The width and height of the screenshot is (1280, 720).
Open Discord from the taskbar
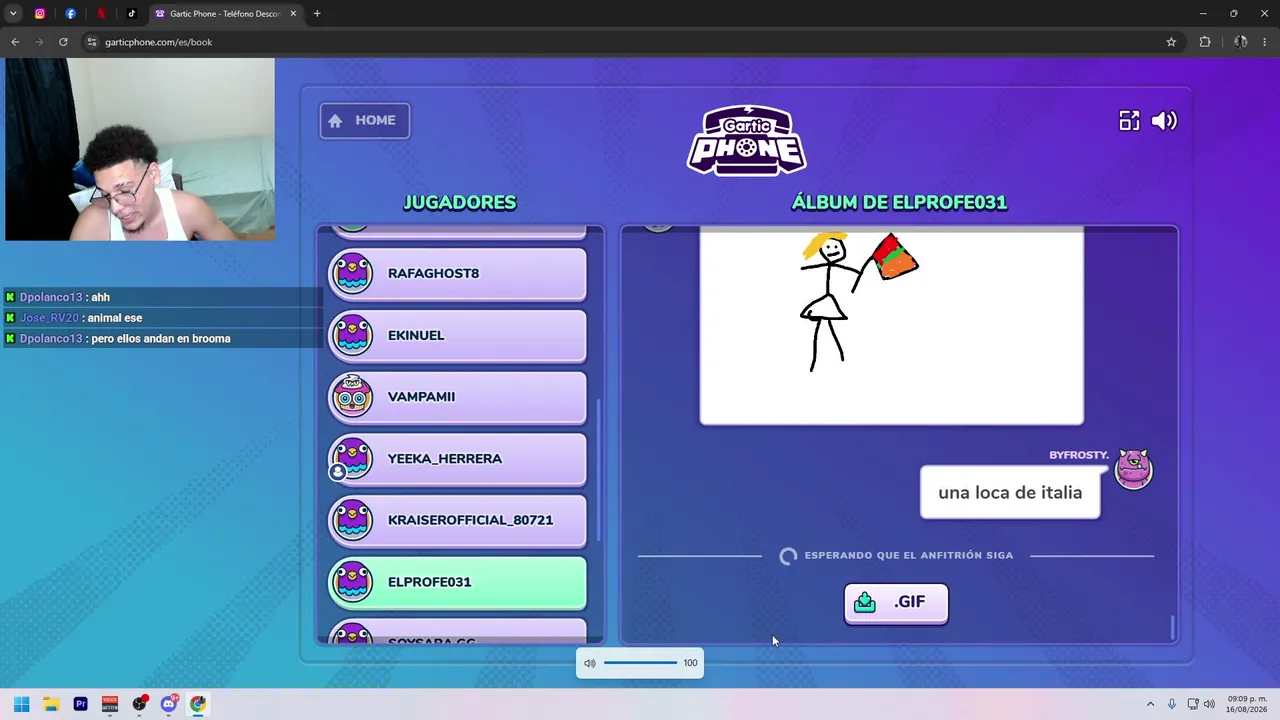[169, 704]
